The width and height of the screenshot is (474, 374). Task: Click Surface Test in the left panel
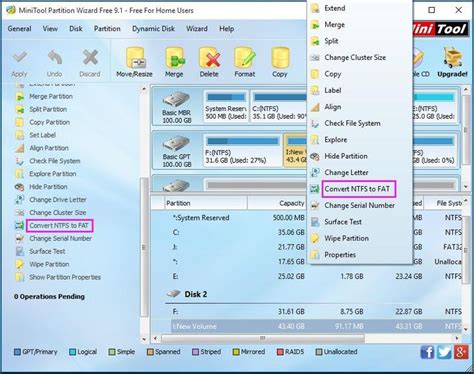point(47,251)
